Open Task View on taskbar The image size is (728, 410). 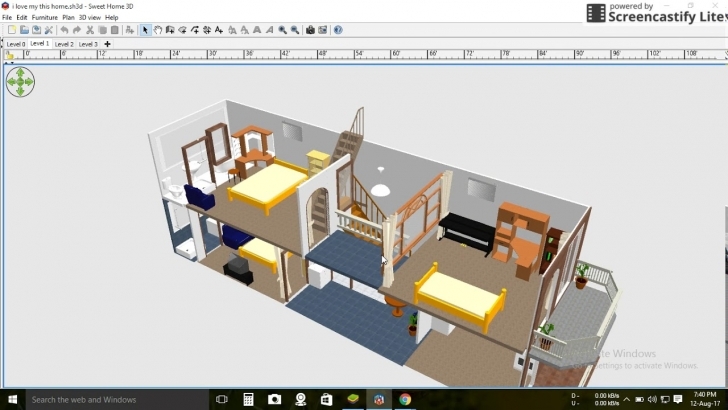coord(222,399)
